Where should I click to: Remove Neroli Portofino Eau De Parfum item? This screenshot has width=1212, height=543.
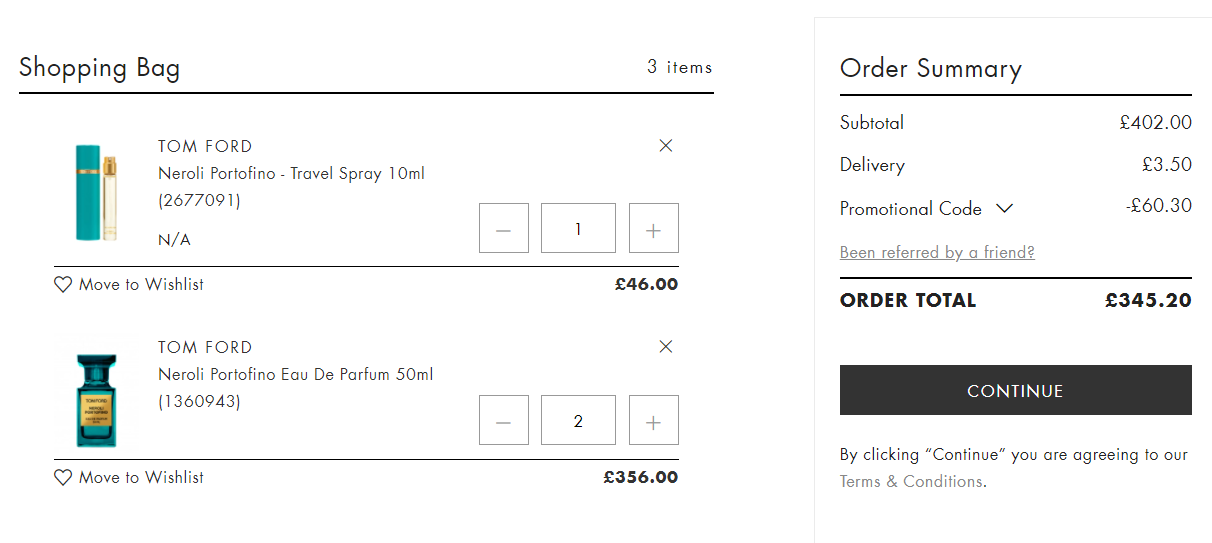[x=666, y=347]
